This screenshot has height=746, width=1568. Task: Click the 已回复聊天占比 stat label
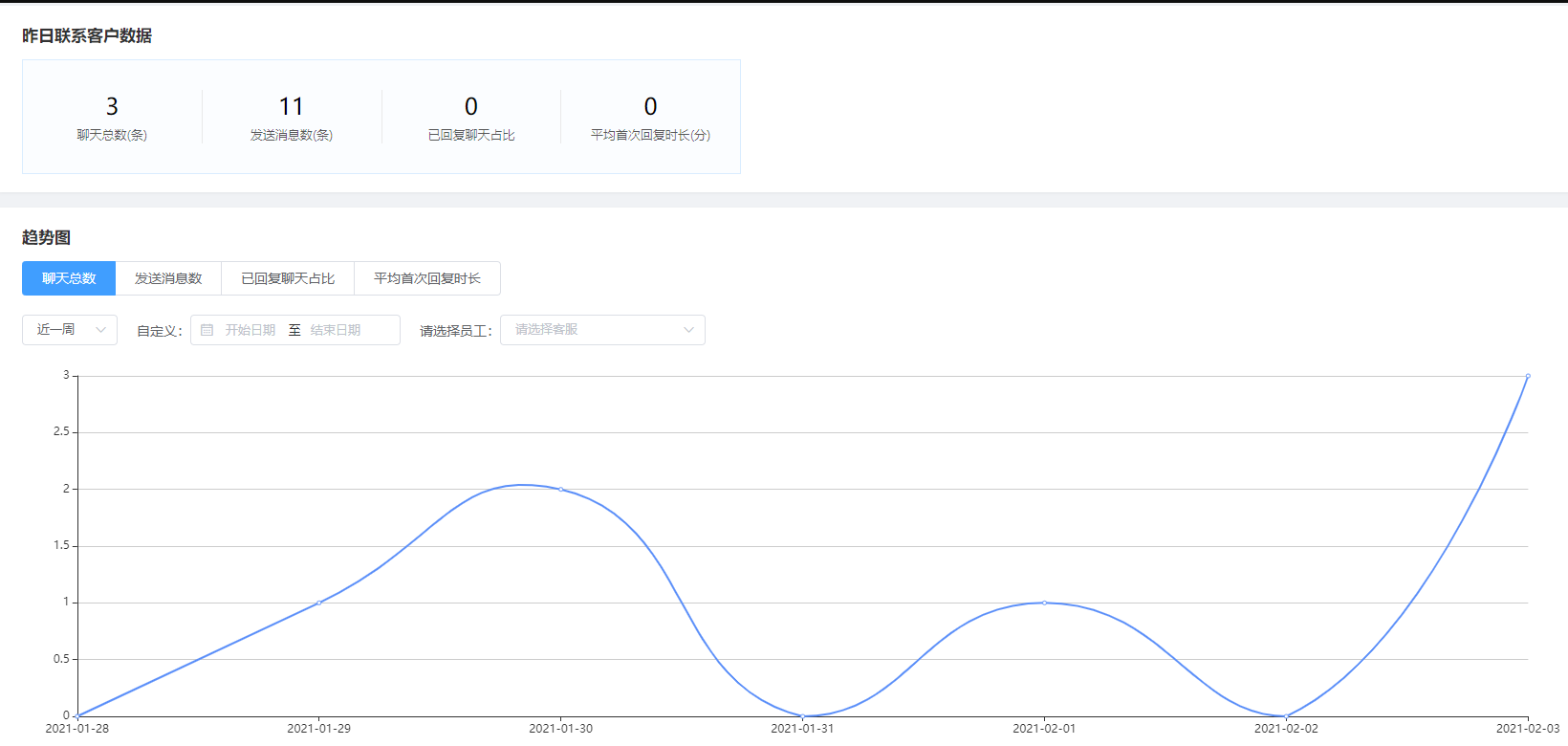coord(471,135)
